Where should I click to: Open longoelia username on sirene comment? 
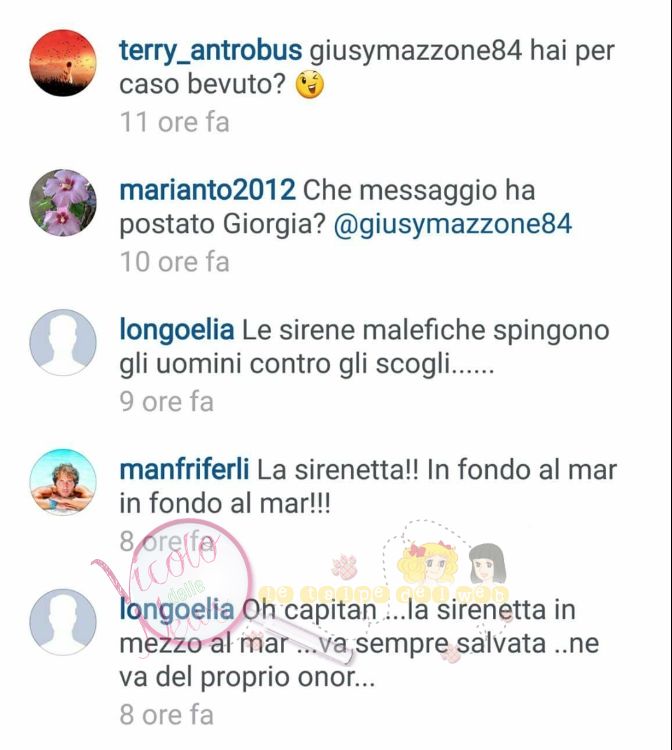click(x=176, y=330)
